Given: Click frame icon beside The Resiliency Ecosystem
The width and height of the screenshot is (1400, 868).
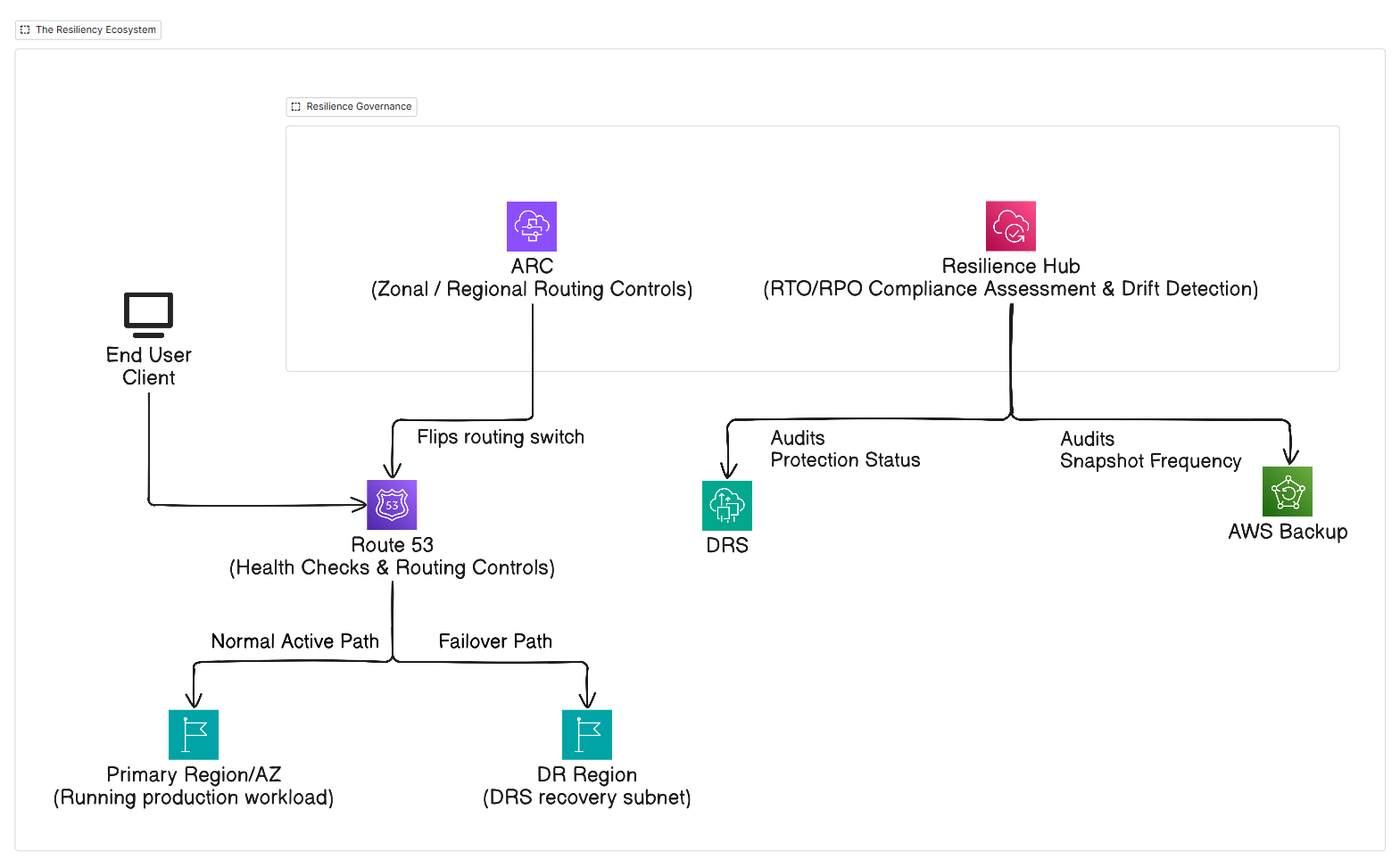Looking at the screenshot, I should tap(25, 29).
